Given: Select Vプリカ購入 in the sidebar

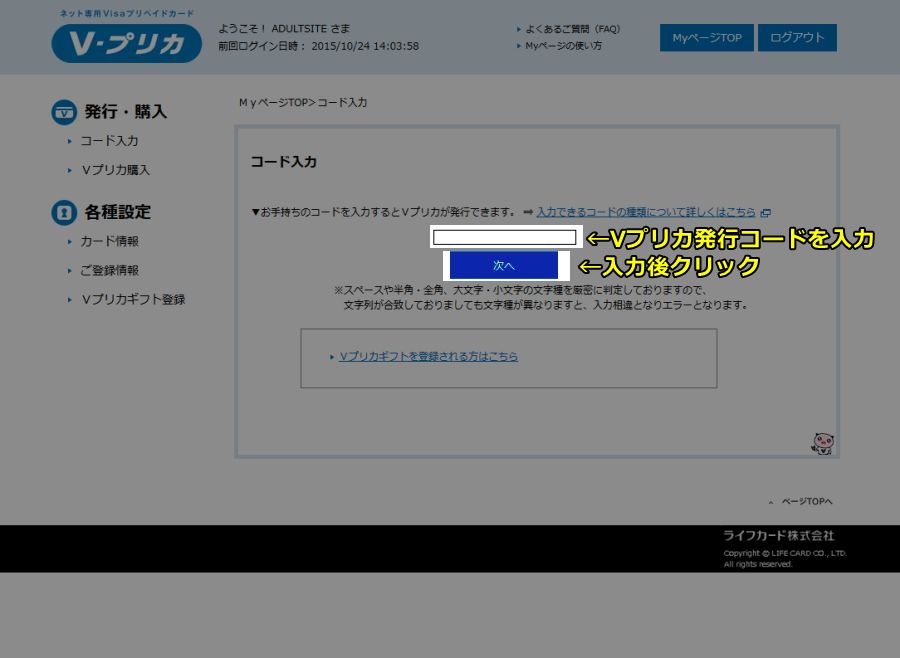Looking at the screenshot, I should tap(115, 170).
